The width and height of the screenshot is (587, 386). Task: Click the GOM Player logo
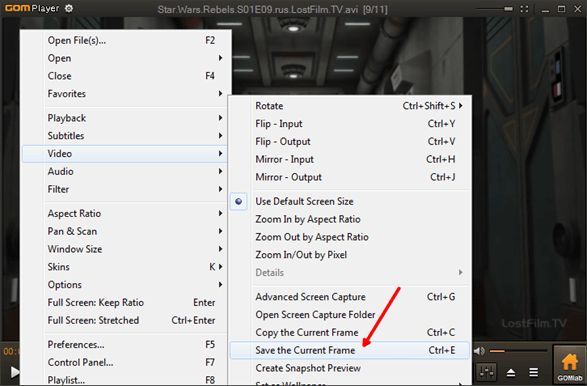click(x=32, y=8)
